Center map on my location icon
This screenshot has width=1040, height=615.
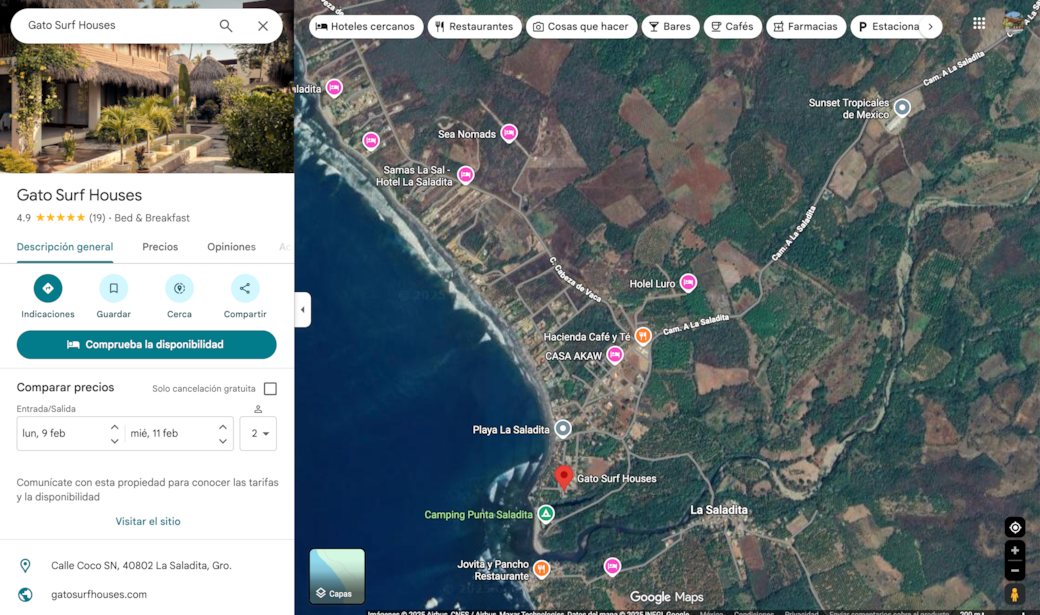[x=1015, y=528]
